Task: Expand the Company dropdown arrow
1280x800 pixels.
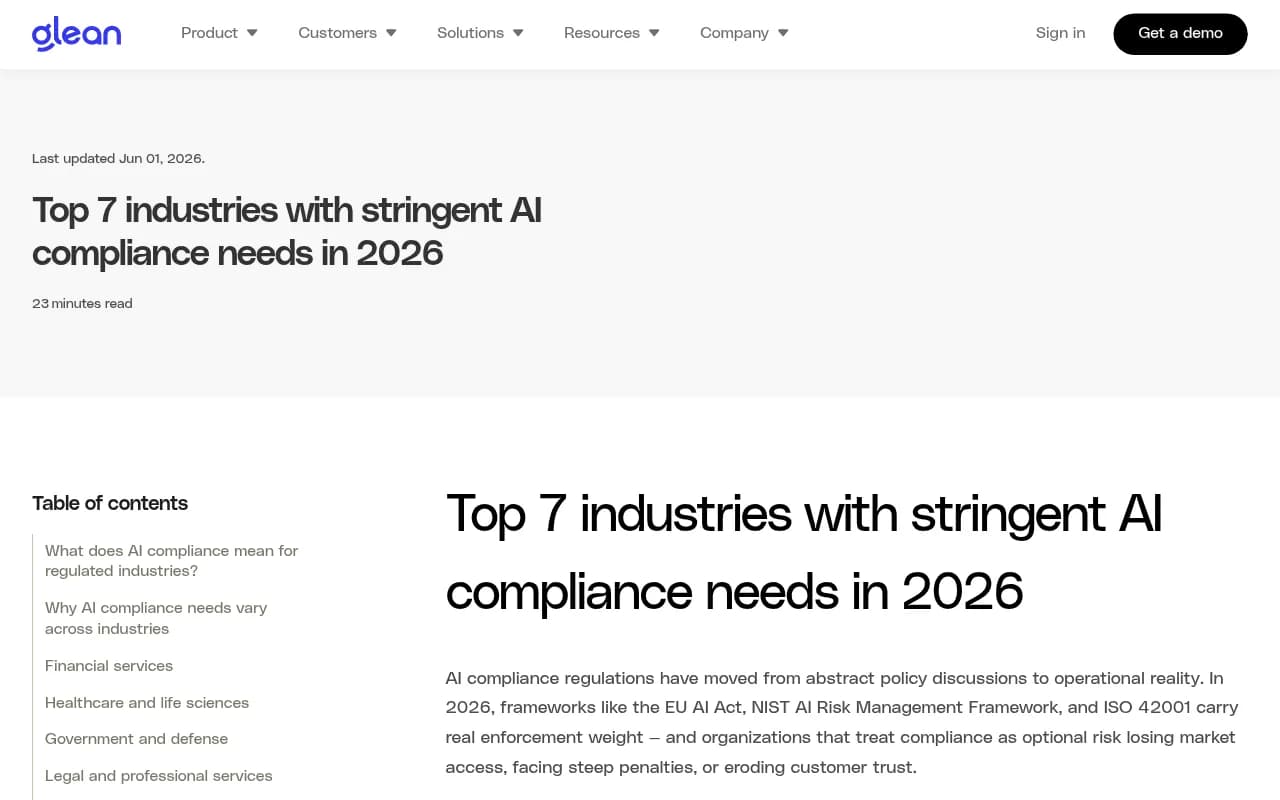Action: tap(783, 33)
